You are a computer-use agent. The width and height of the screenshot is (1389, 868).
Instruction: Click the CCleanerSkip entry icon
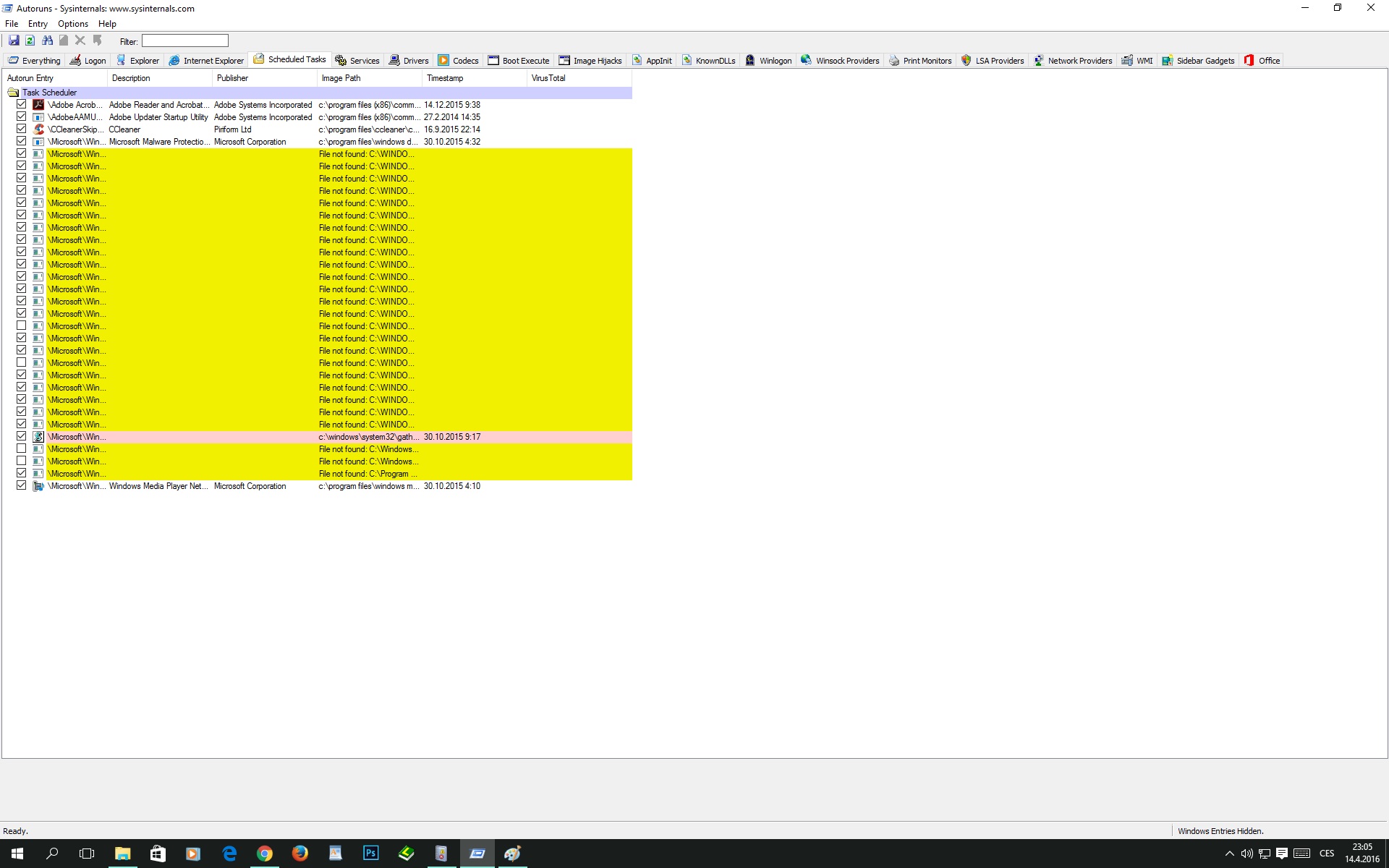pyautogui.click(x=39, y=129)
